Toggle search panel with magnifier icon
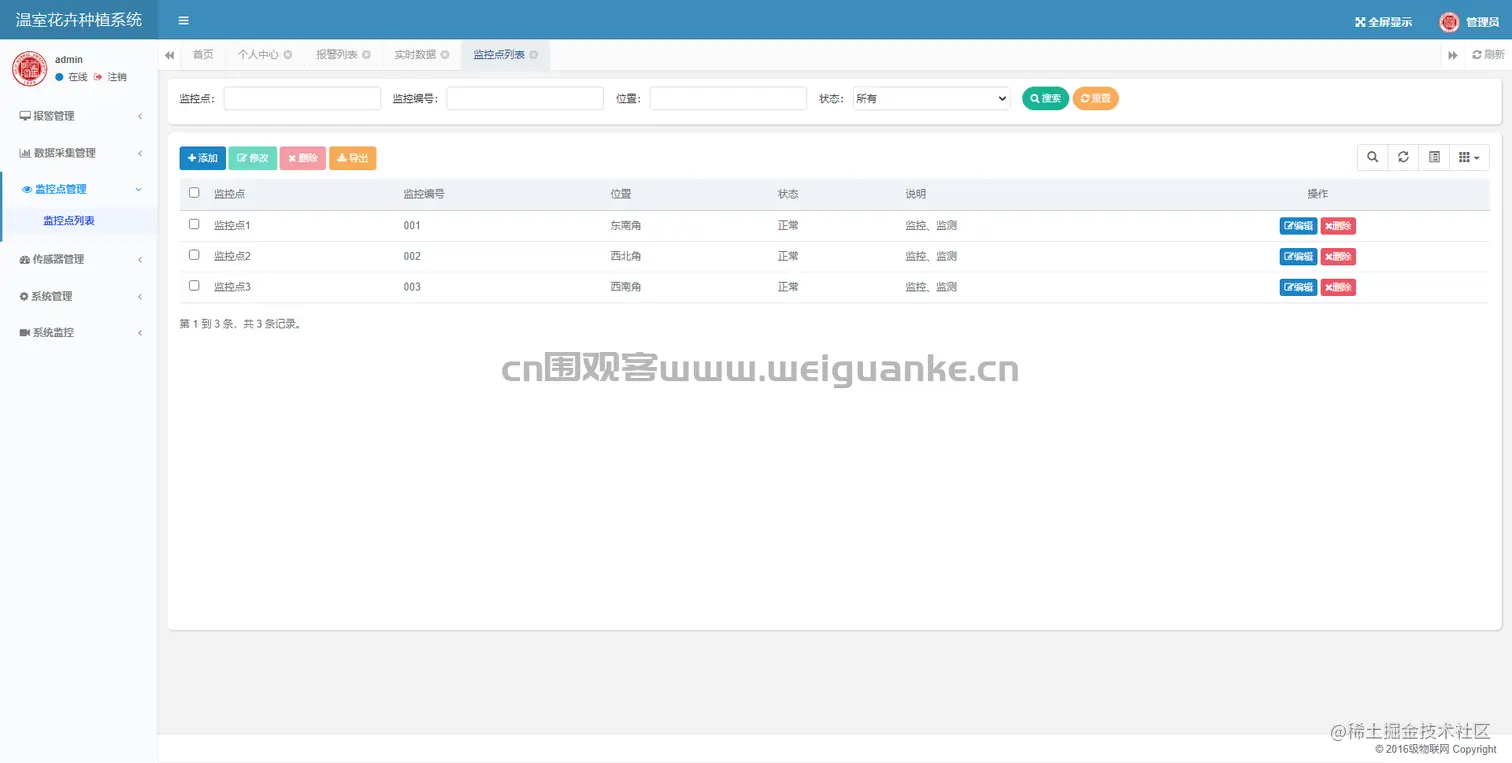 pyautogui.click(x=1373, y=157)
